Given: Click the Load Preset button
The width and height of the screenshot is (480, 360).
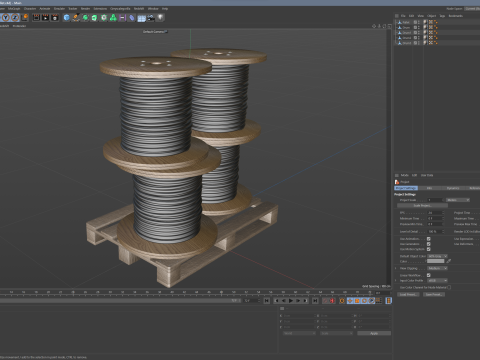Looking at the screenshot, I should pos(408,295).
